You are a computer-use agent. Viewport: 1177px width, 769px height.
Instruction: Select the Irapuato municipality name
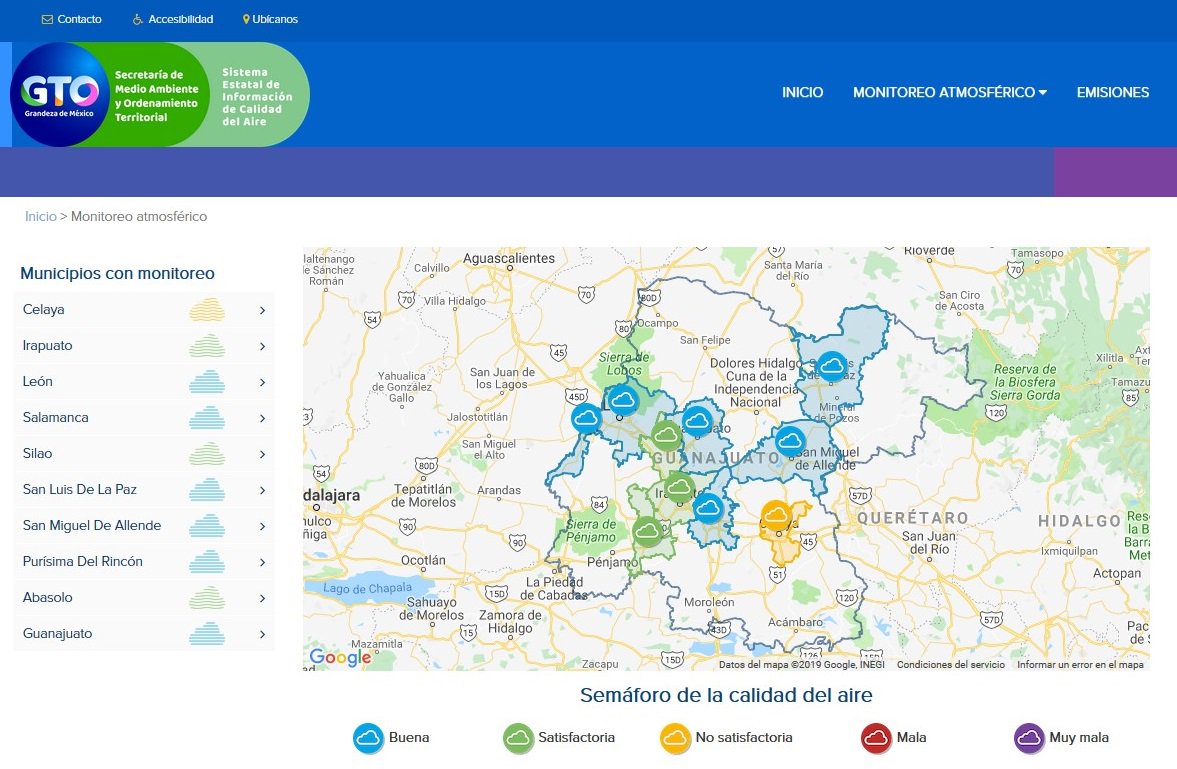(47, 345)
